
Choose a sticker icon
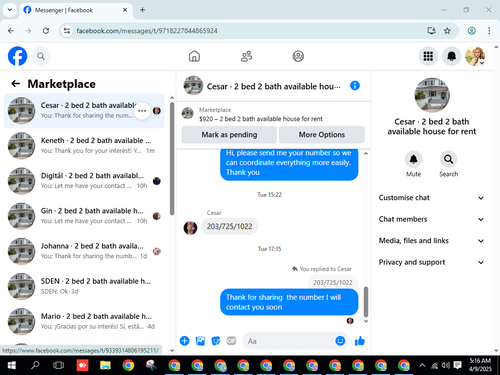coord(216,341)
